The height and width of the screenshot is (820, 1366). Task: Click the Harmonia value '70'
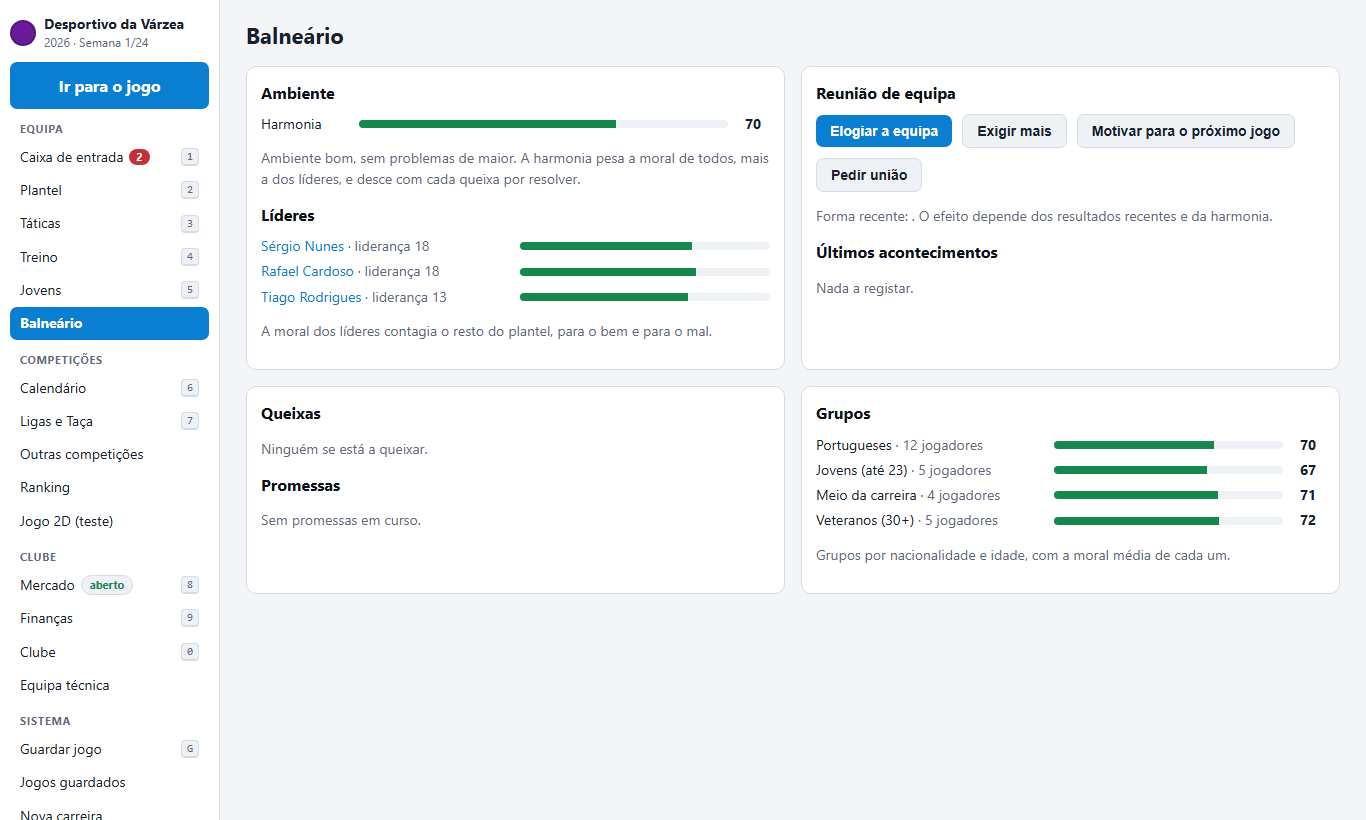pos(753,124)
